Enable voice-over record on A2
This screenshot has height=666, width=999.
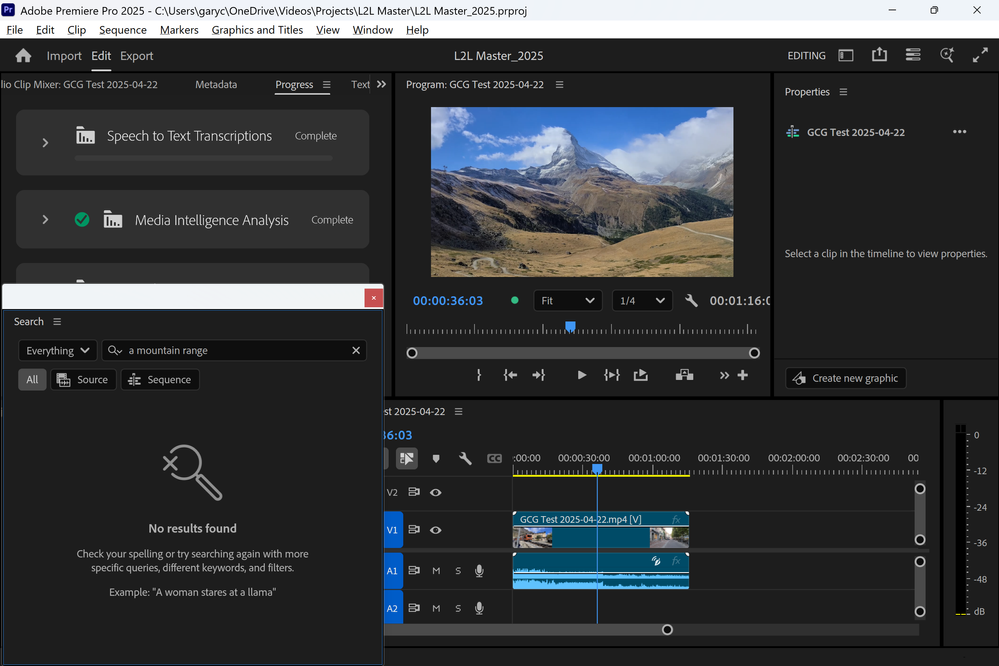(479, 609)
